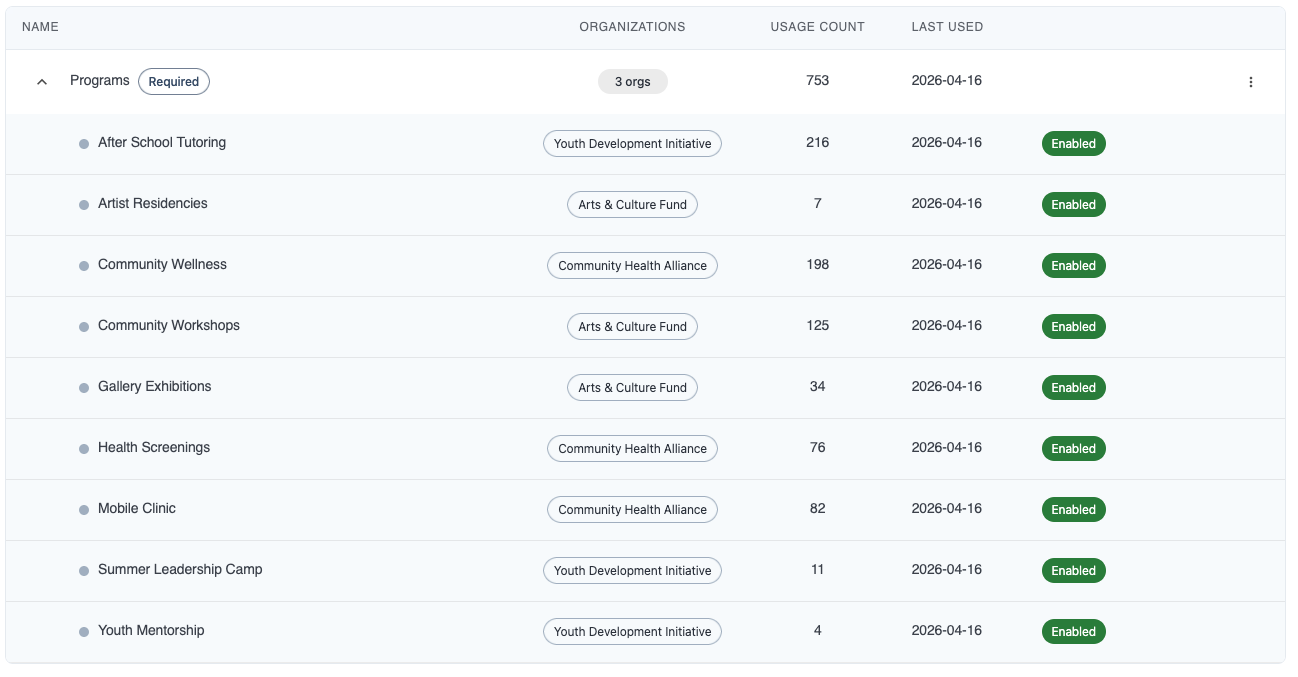Click the NAME column header
Viewport: 1298px width, 677px height.
40,27
